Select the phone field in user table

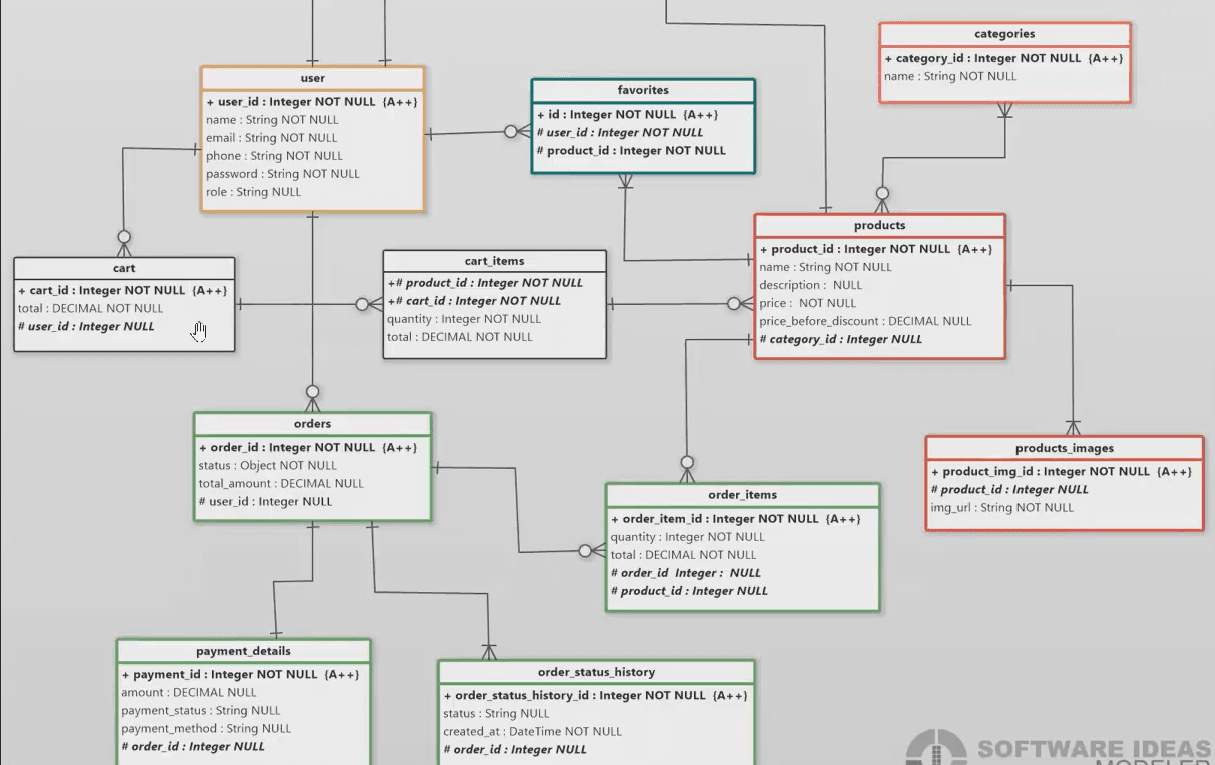(274, 156)
